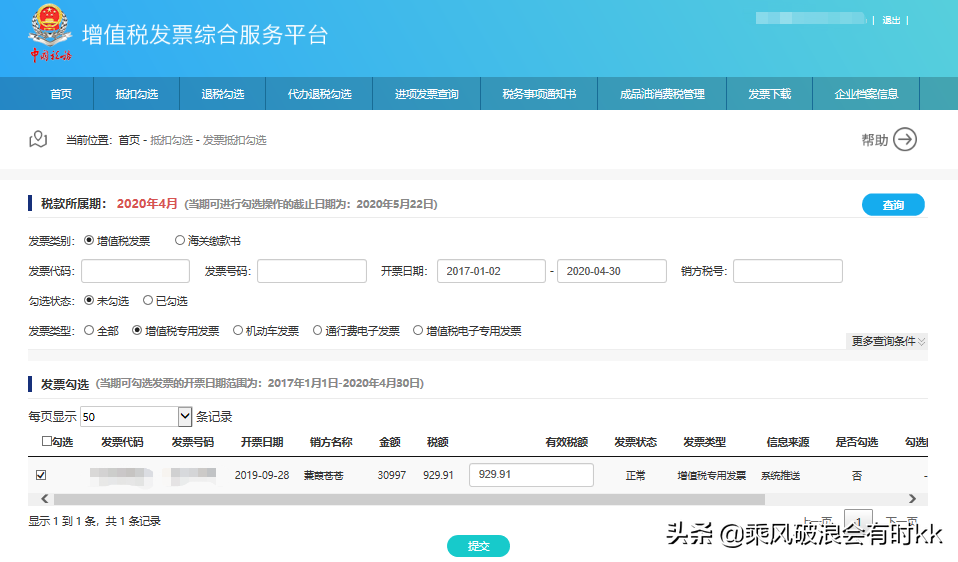Click the 发票代码 column header
Screen dimensions: 958x562
122,442
